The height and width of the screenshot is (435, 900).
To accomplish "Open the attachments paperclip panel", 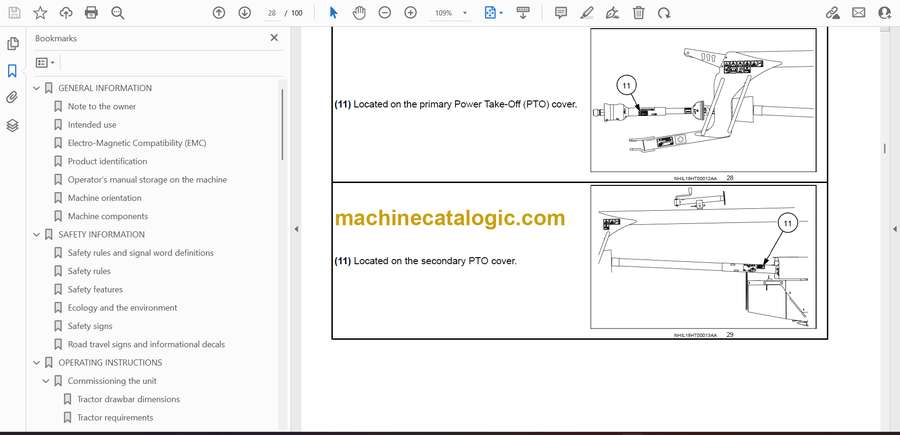I will click(12, 98).
